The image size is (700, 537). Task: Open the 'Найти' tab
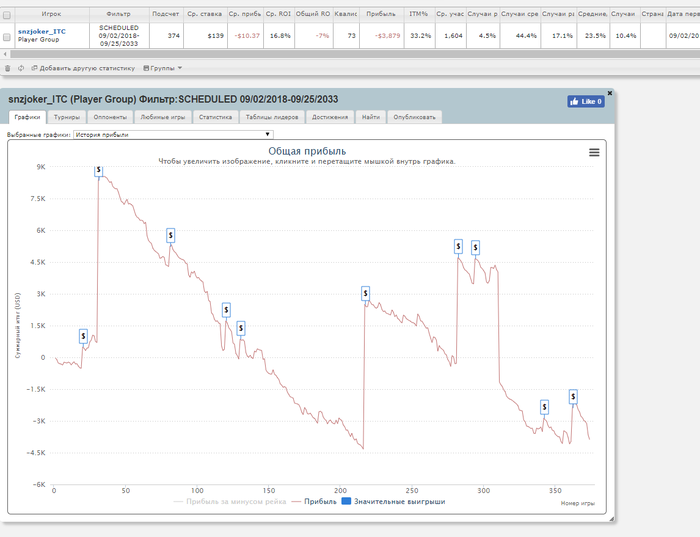(x=371, y=117)
